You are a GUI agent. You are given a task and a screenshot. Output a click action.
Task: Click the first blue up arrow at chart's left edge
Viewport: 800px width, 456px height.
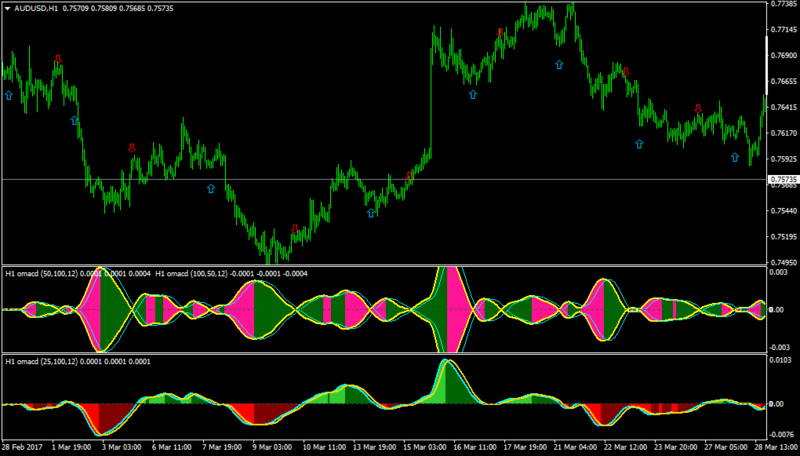click(x=9, y=95)
